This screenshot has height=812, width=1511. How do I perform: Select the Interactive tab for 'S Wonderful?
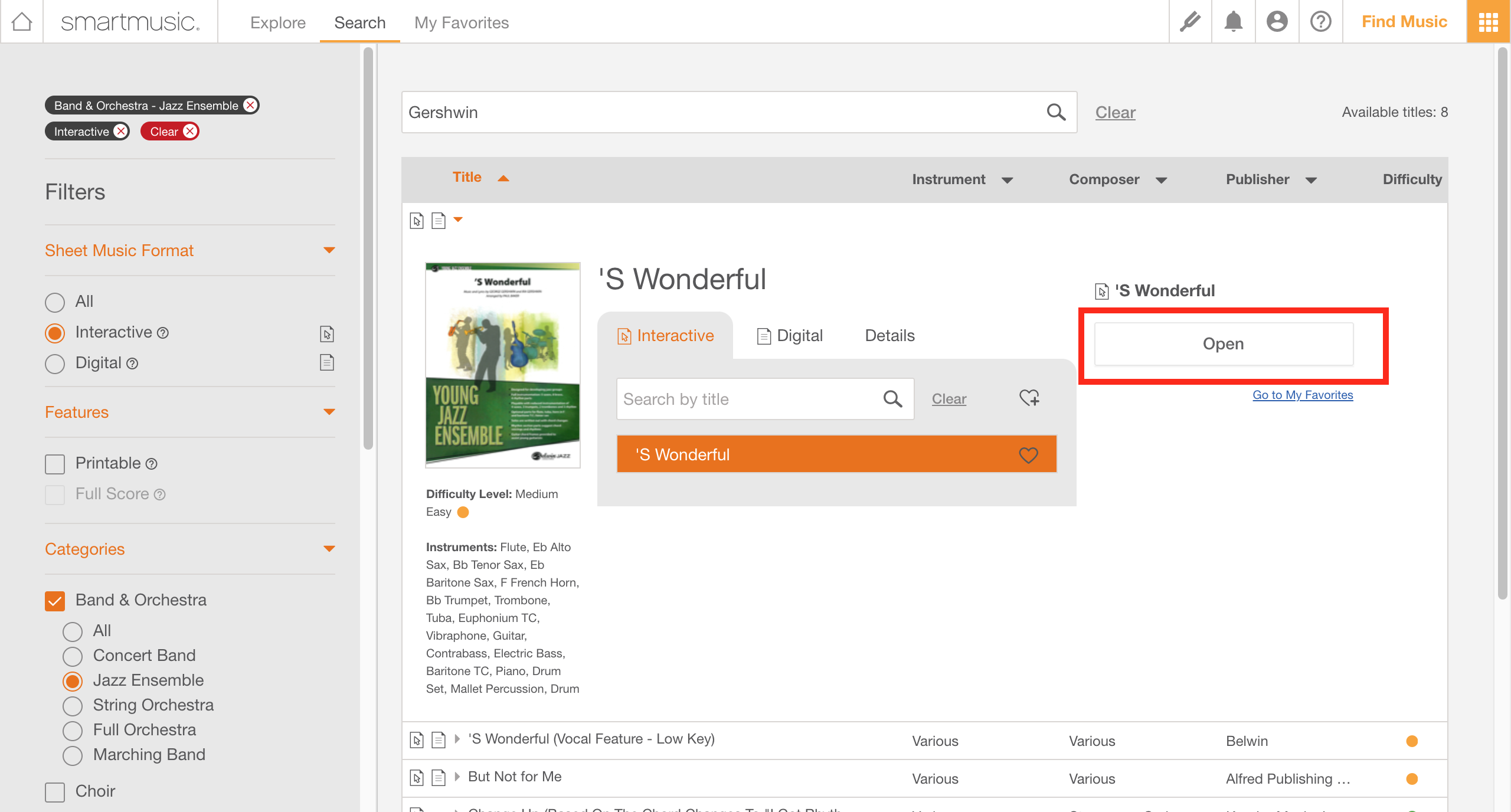665,335
